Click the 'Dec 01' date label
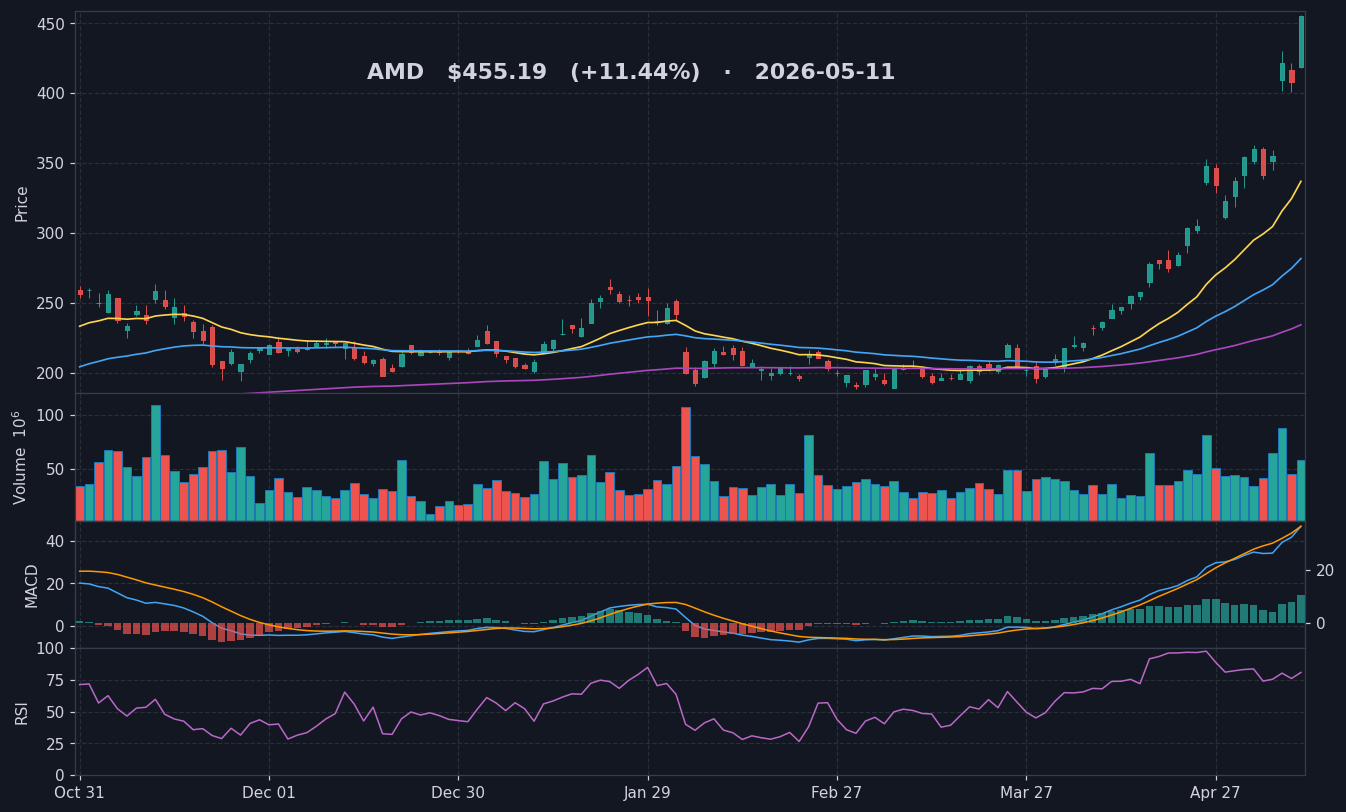This screenshot has width=1346, height=812. 269,793
